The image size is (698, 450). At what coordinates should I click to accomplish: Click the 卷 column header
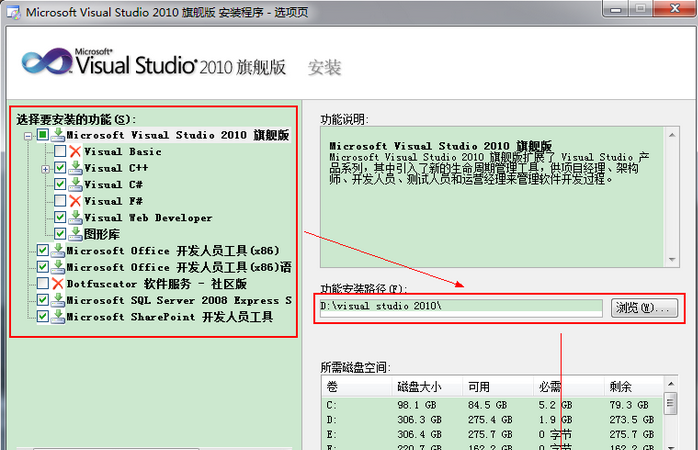356,386
